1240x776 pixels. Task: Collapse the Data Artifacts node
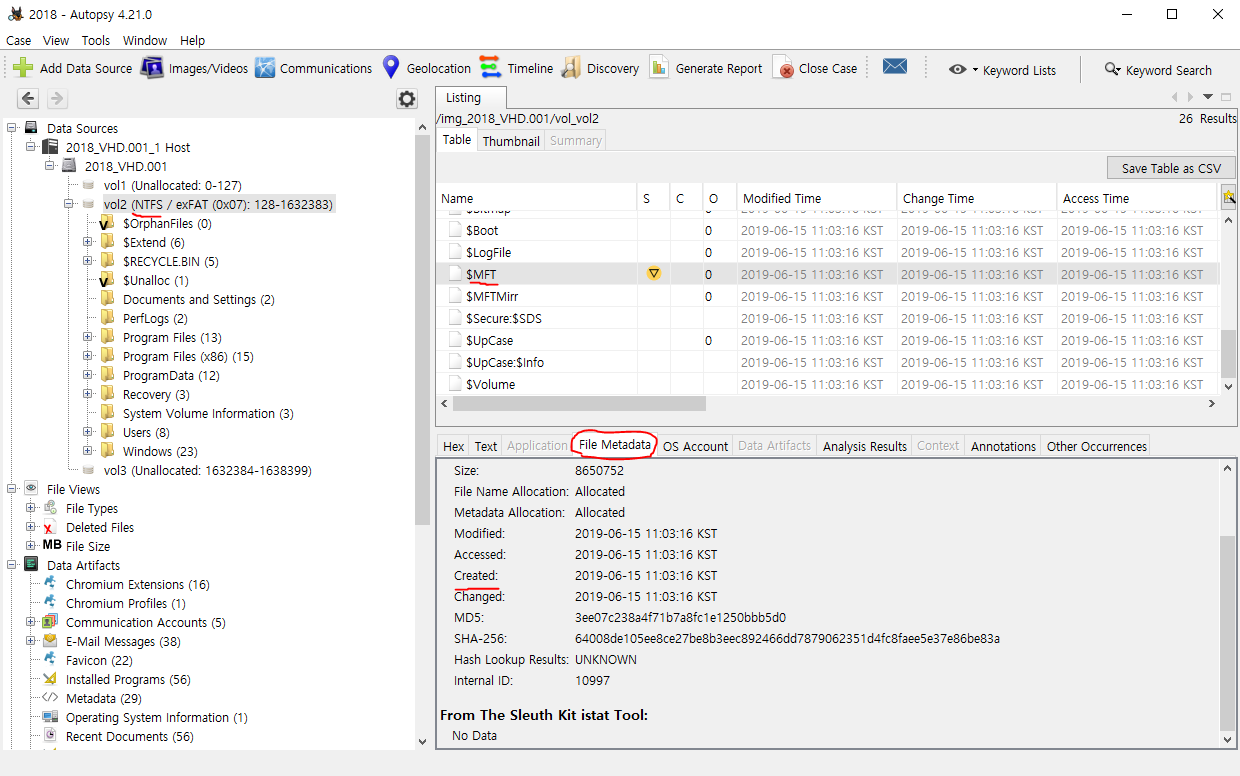point(11,566)
